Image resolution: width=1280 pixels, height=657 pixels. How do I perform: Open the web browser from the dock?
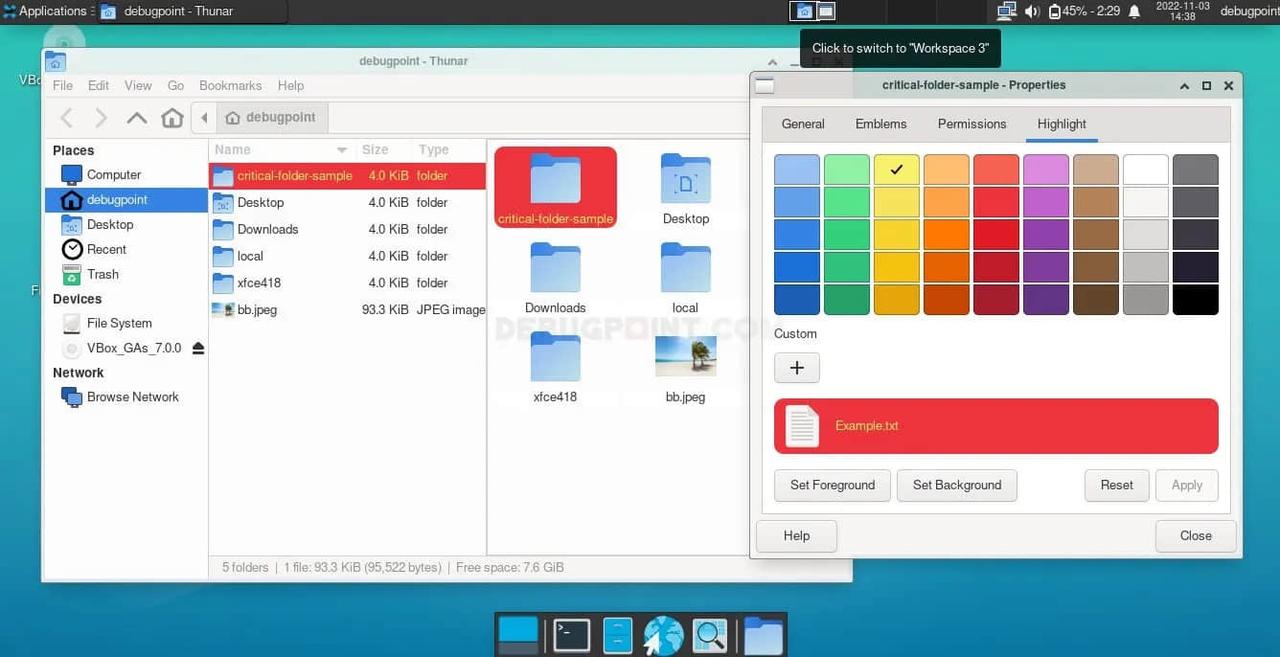tap(663, 635)
